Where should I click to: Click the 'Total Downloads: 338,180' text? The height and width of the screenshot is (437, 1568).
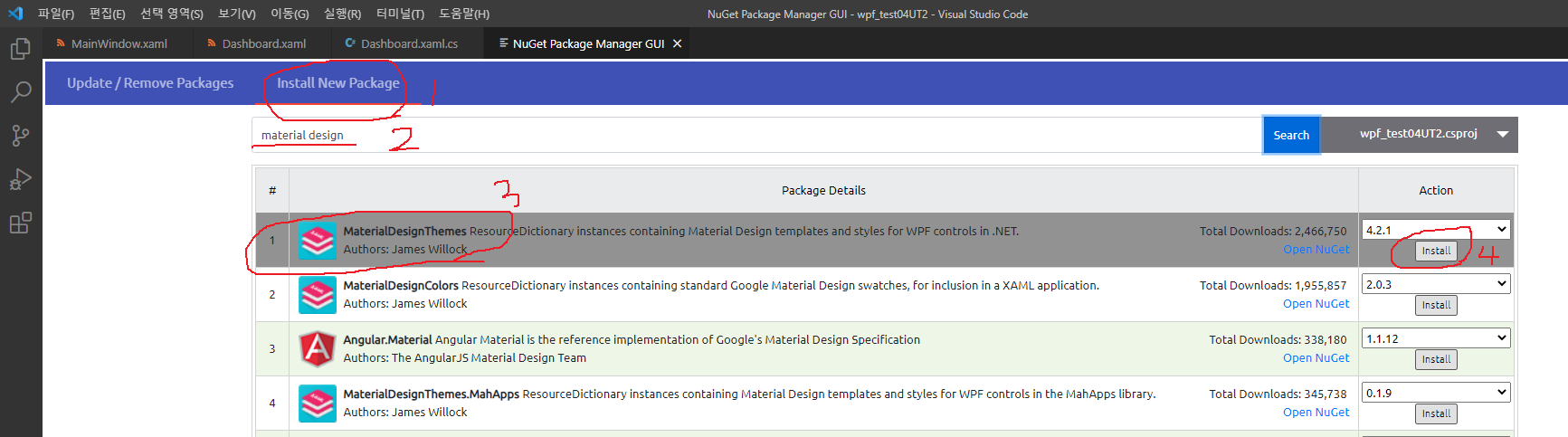pyautogui.click(x=1278, y=340)
